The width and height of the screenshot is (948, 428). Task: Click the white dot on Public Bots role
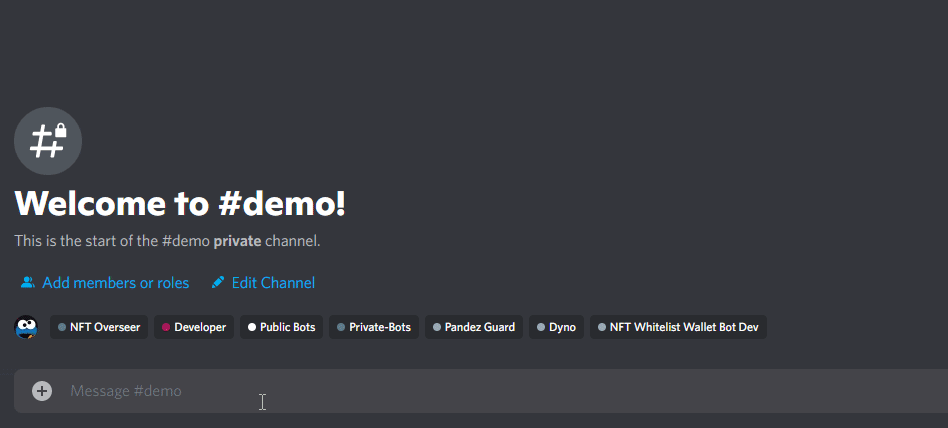tap(252, 327)
